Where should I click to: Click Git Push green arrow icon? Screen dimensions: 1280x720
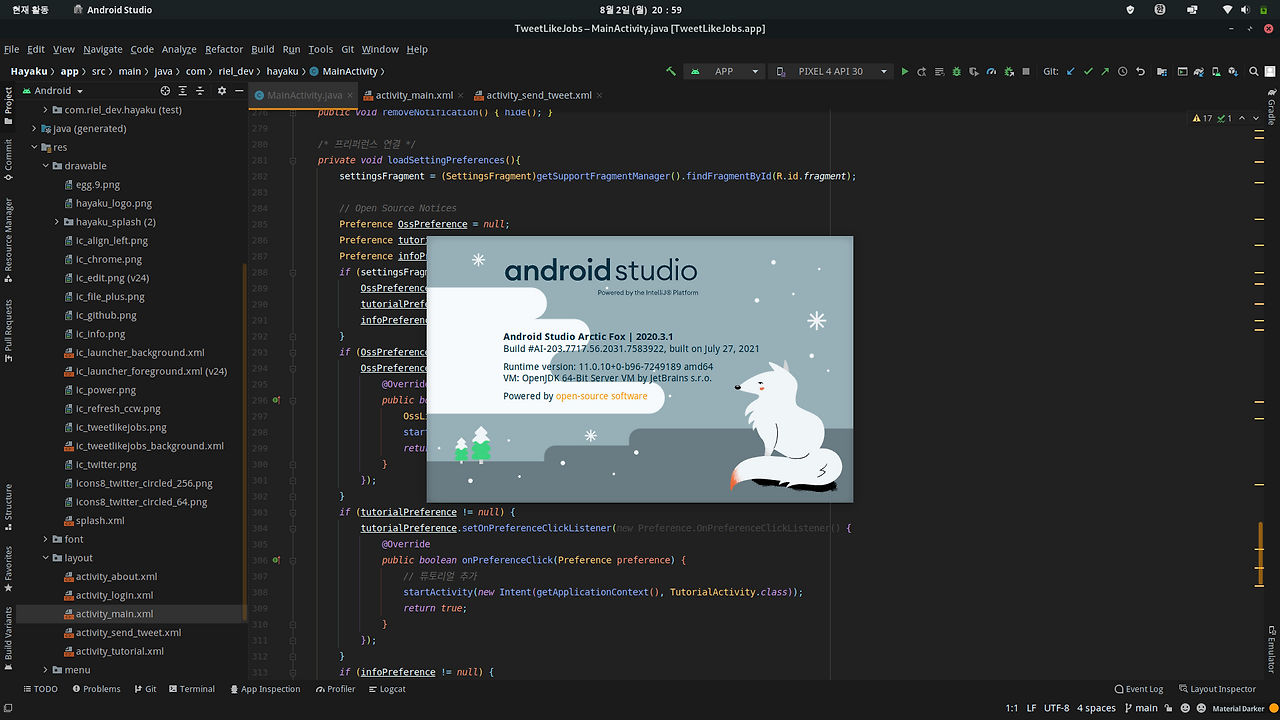click(x=1104, y=71)
